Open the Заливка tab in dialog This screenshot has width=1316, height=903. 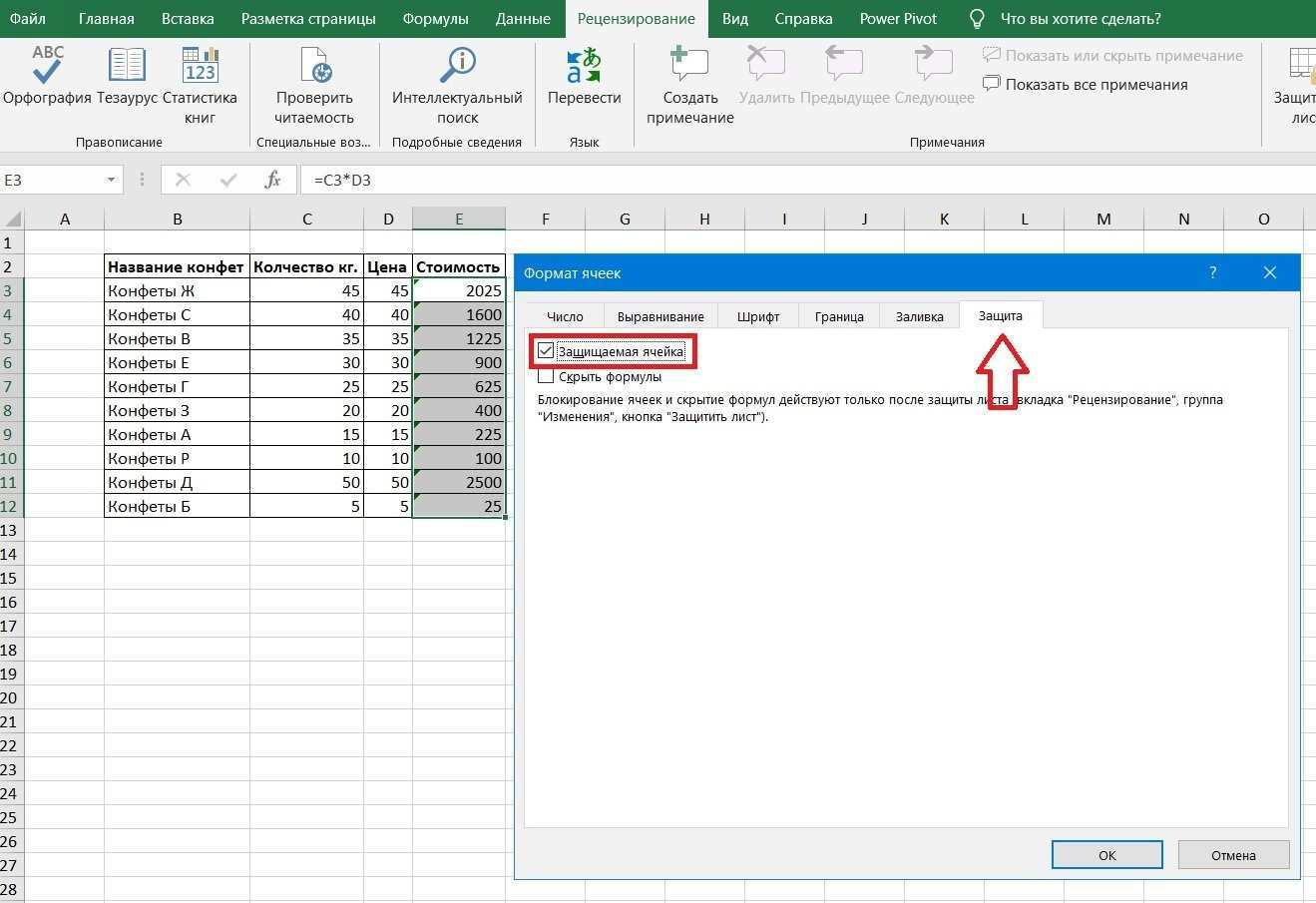(919, 316)
